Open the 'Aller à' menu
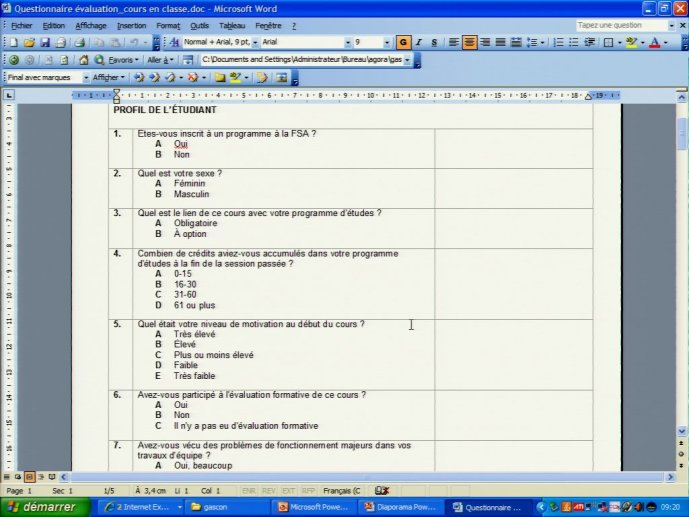The height and width of the screenshot is (517, 689). [160, 60]
